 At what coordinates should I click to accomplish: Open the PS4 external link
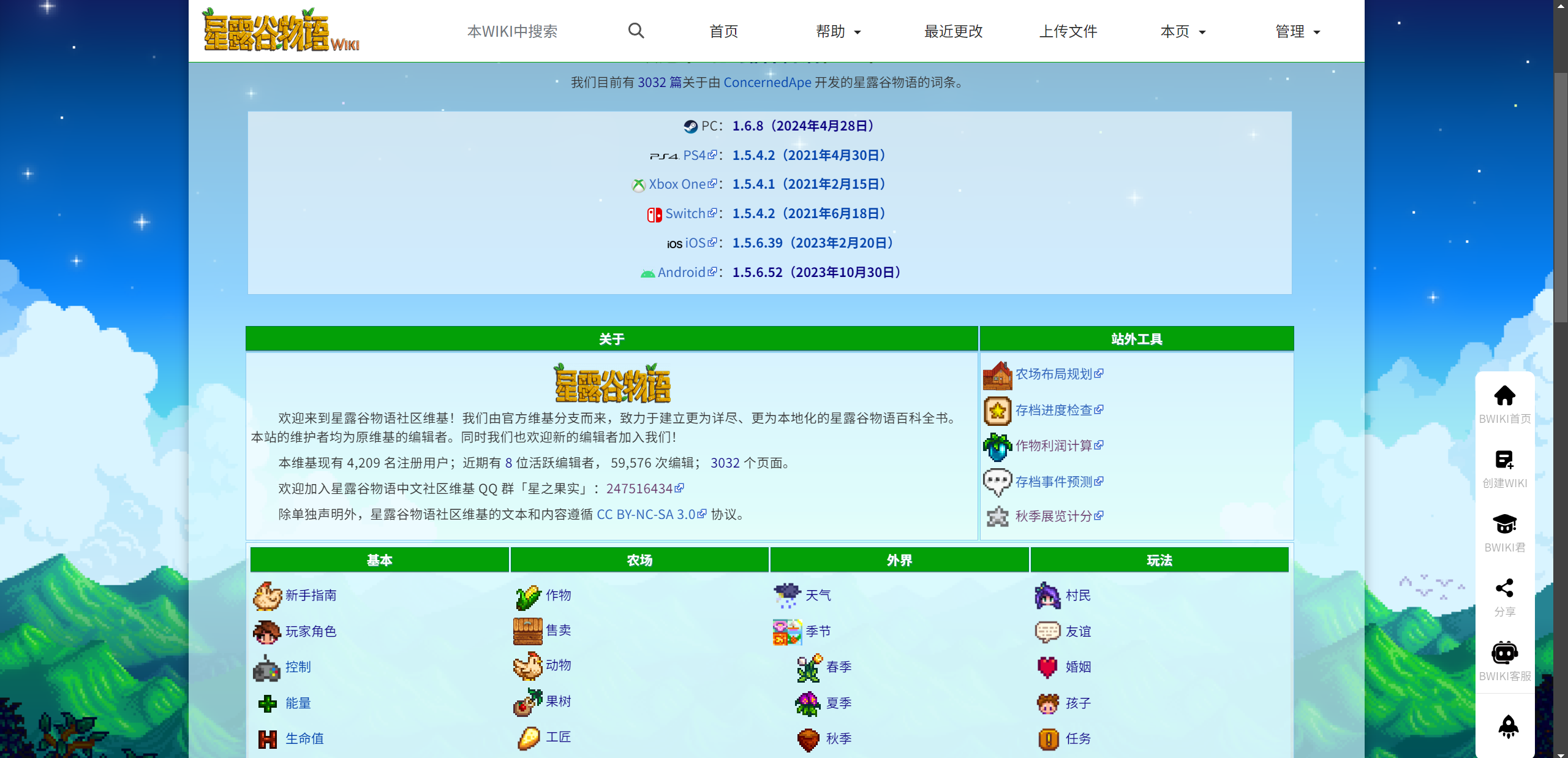pos(699,155)
